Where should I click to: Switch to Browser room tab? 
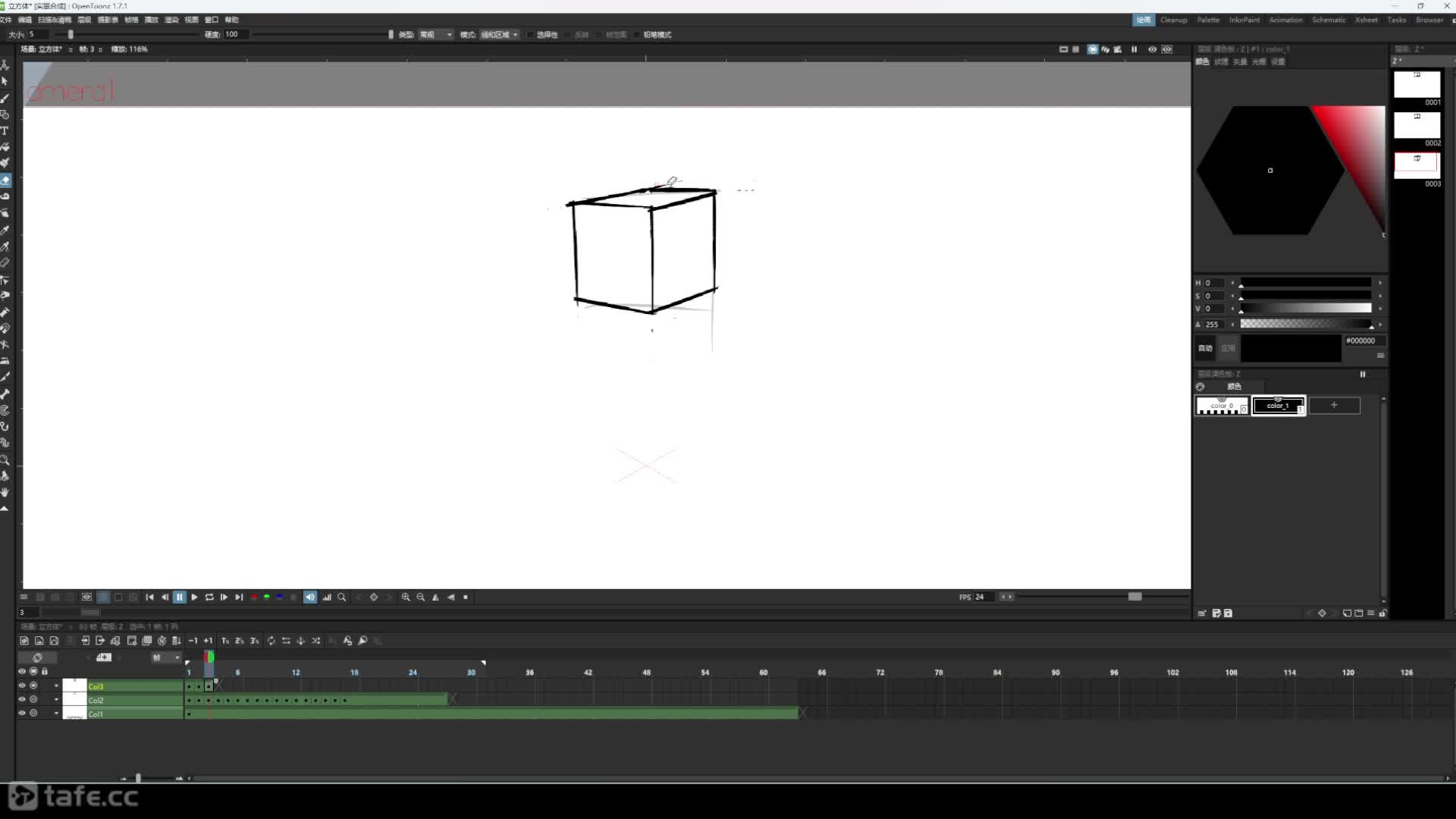pyautogui.click(x=1429, y=20)
